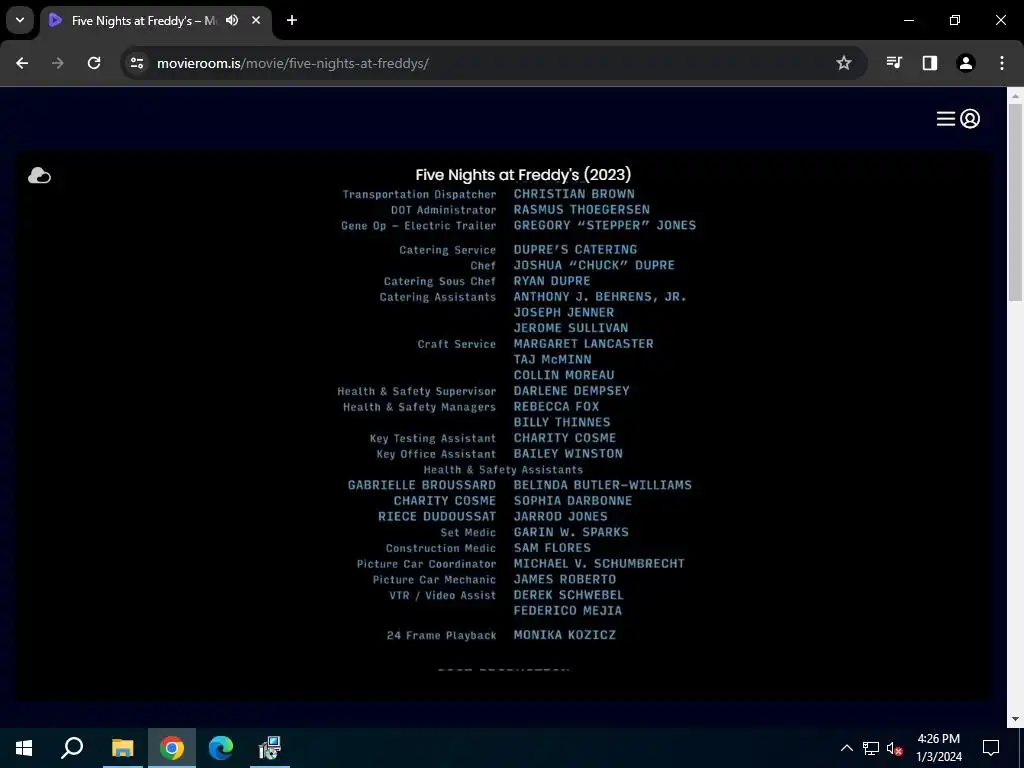Click the cloud icon on the player
Image resolution: width=1024 pixels, height=768 pixels.
39,176
